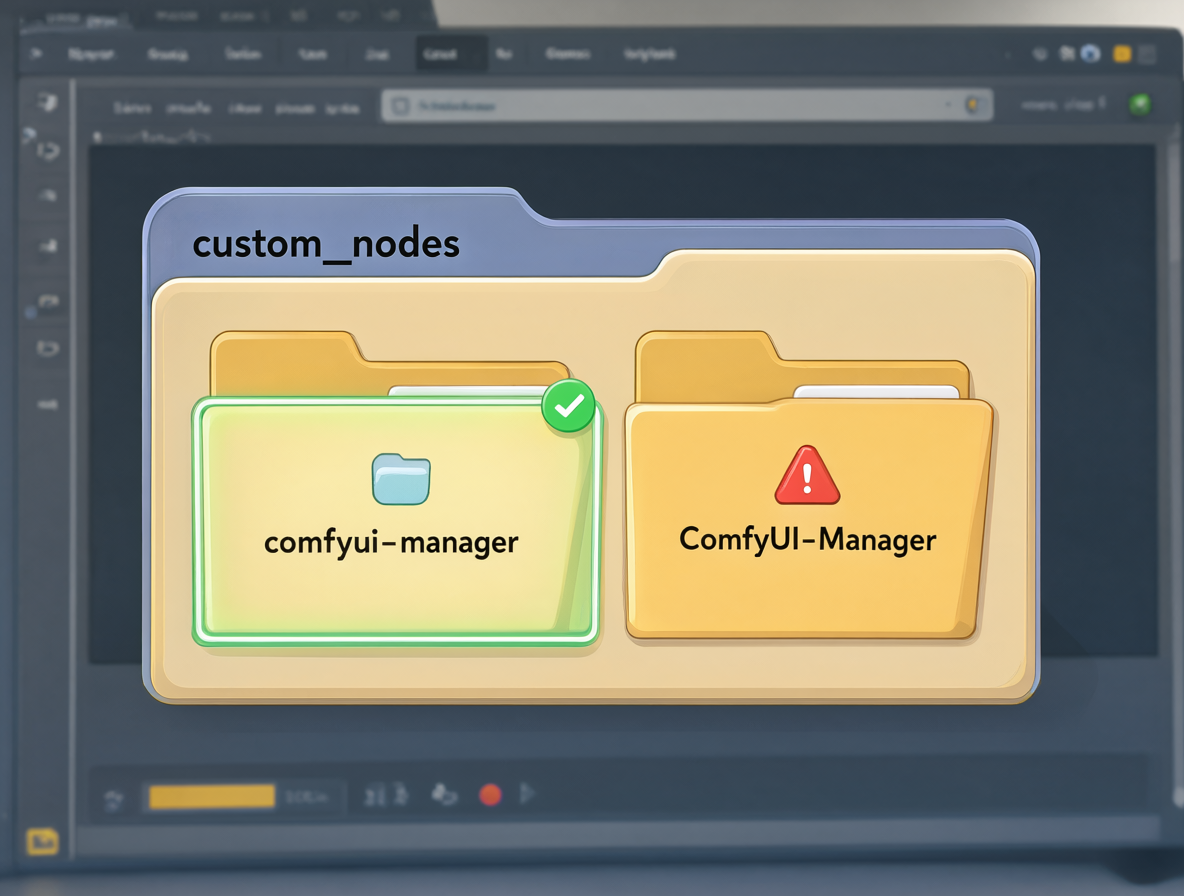
Task: Click the green checkmark badge
Action: point(569,406)
